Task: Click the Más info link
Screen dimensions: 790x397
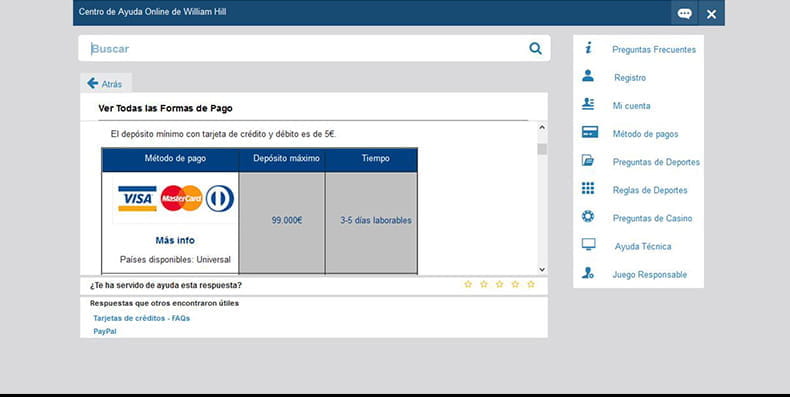Action: point(175,240)
